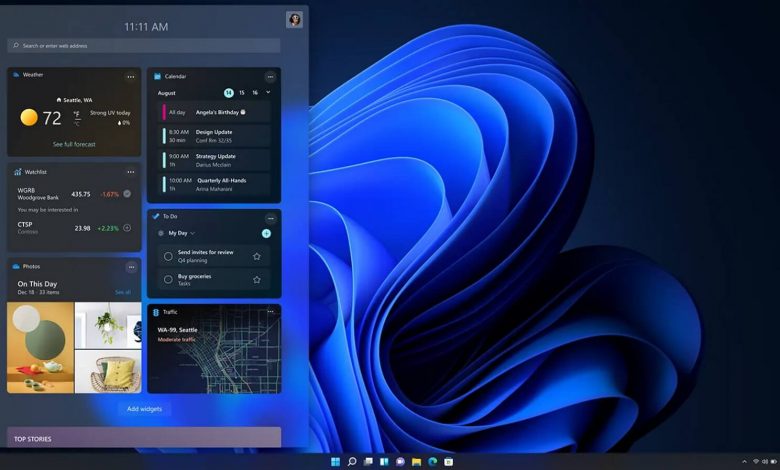The height and width of the screenshot is (470, 780).
Task: Click the Calendar widget icon
Action: [x=157, y=76]
